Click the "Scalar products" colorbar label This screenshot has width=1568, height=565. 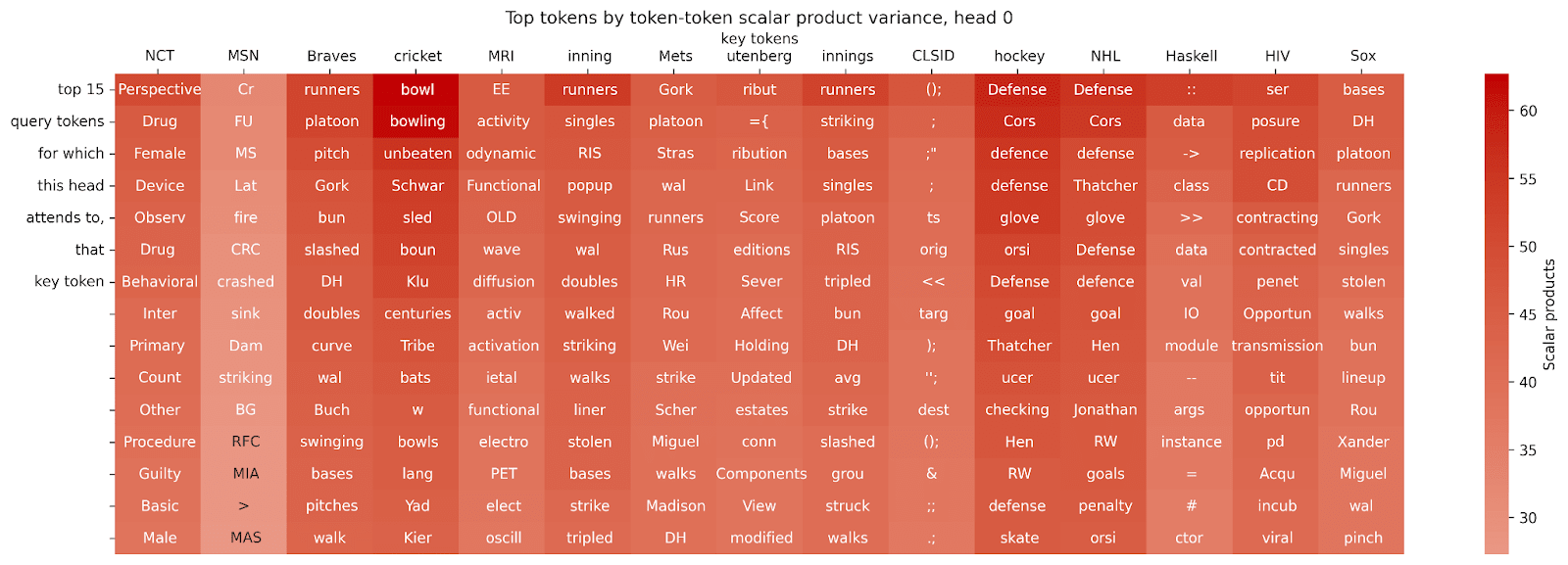click(x=1549, y=314)
